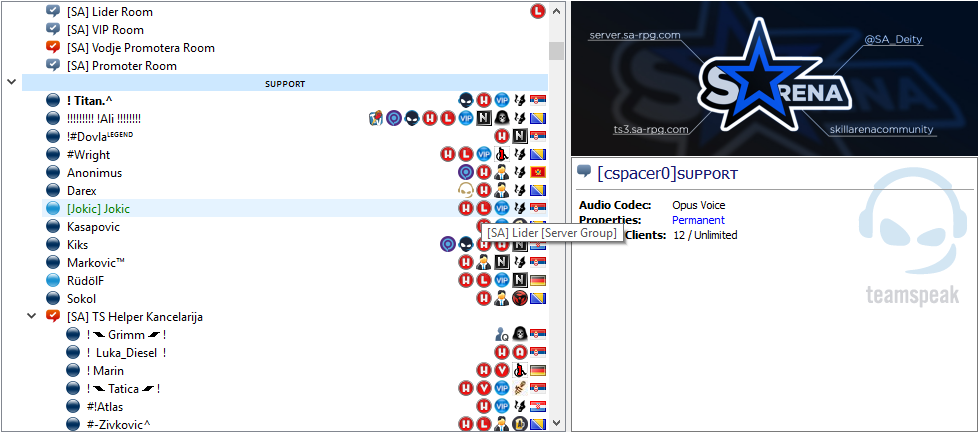The height and width of the screenshot is (433, 978).
Task: Click the red L badge in #Wright's row
Action: 466,154
